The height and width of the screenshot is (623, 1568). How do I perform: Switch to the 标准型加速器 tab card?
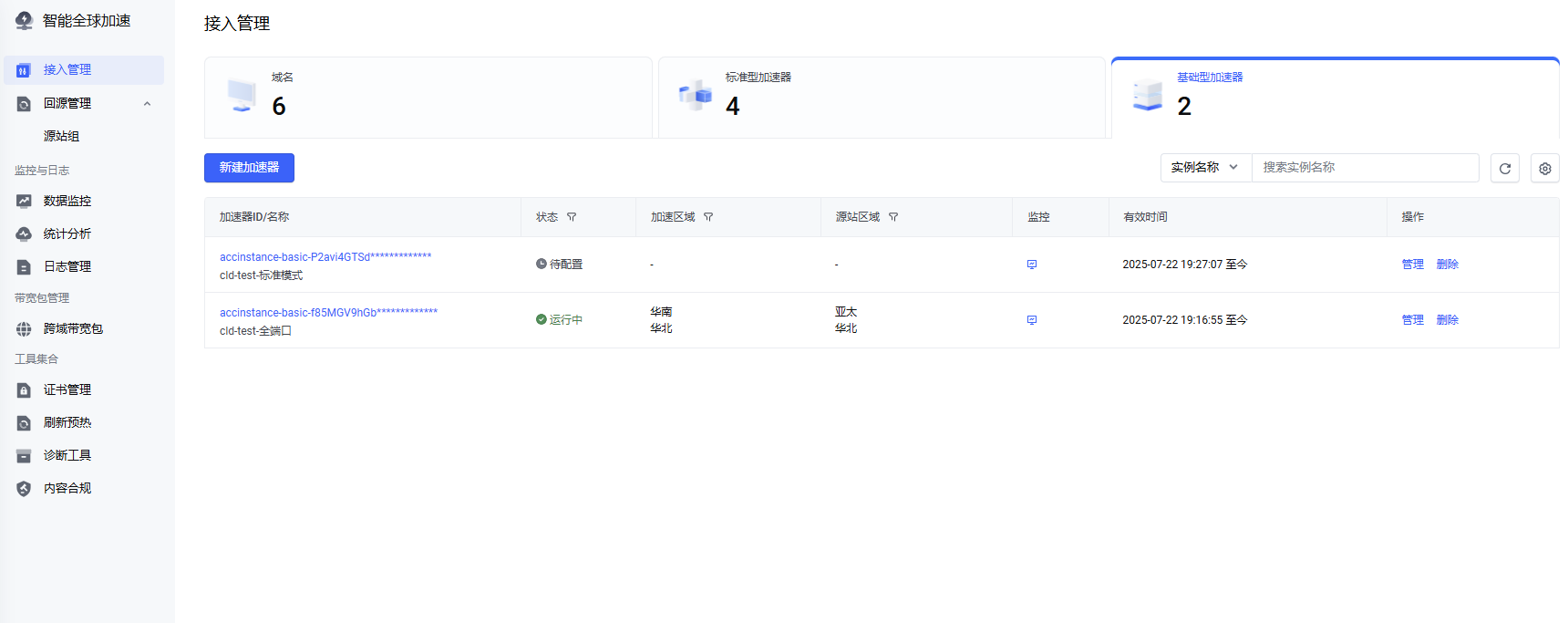[x=882, y=98]
